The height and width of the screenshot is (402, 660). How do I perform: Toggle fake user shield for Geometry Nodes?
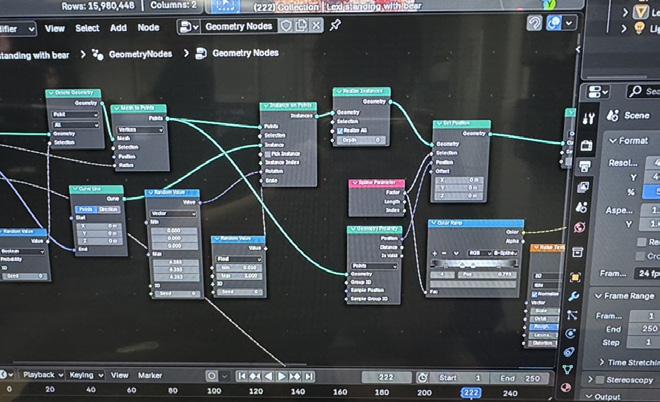pos(286,26)
